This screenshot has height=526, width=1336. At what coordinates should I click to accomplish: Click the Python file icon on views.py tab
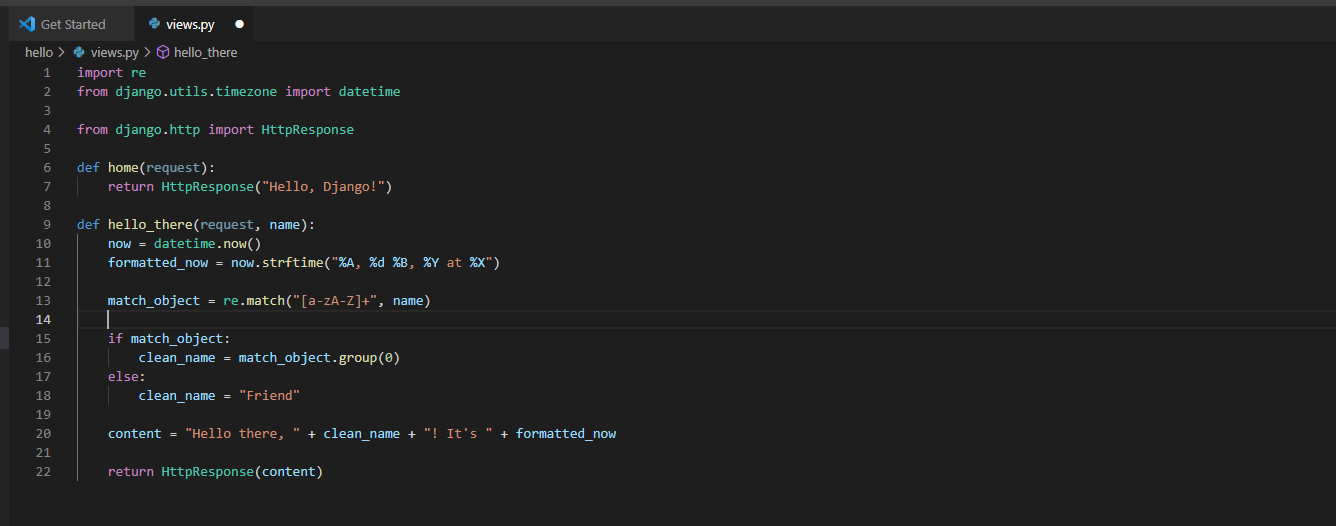(x=154, y=24)
